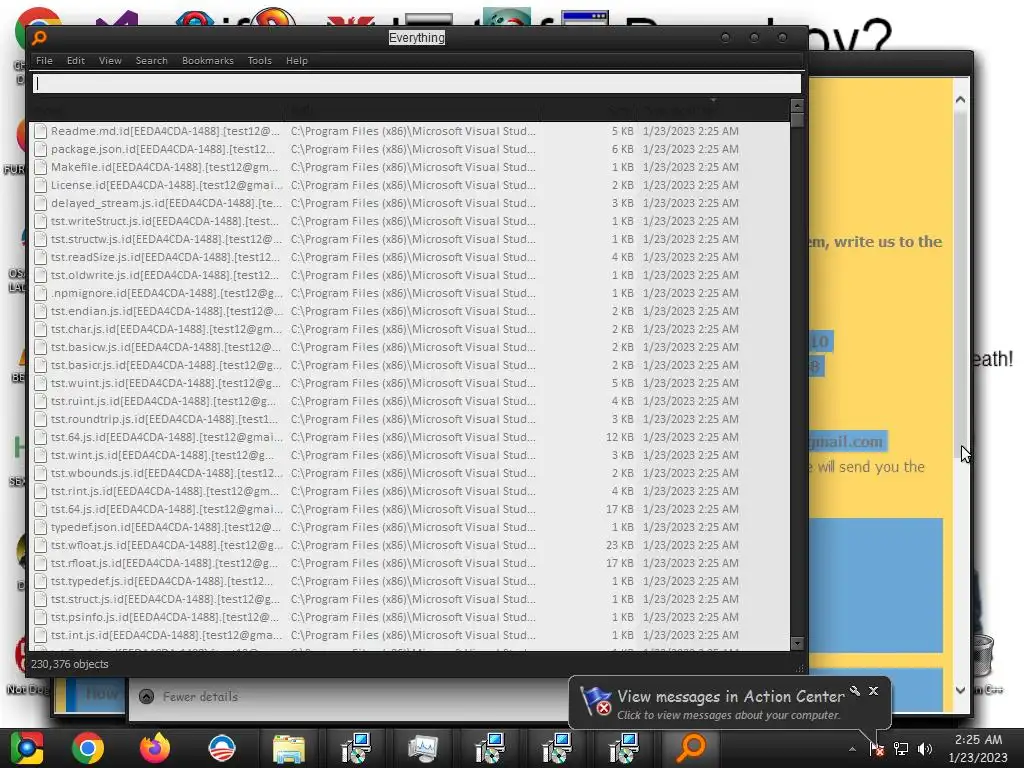Select the tst.endian.js file name
Screen dimensions: 1024x768
(167, 311)
